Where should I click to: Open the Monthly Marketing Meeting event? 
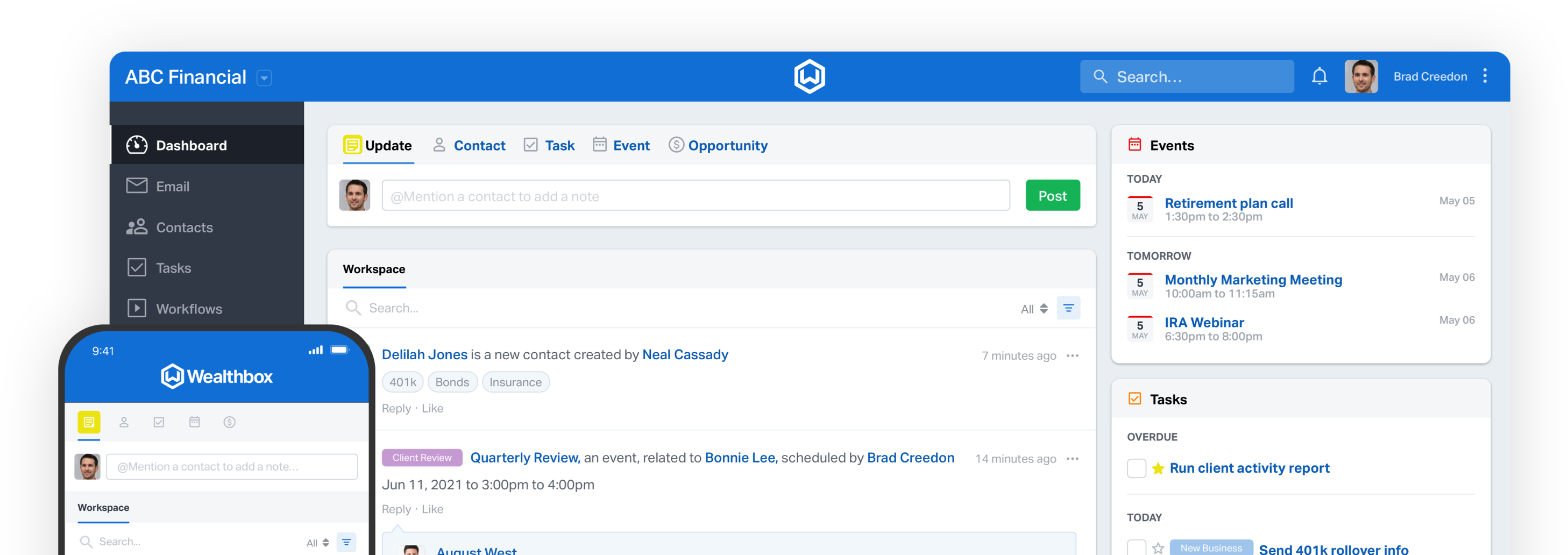[1253, 279]
